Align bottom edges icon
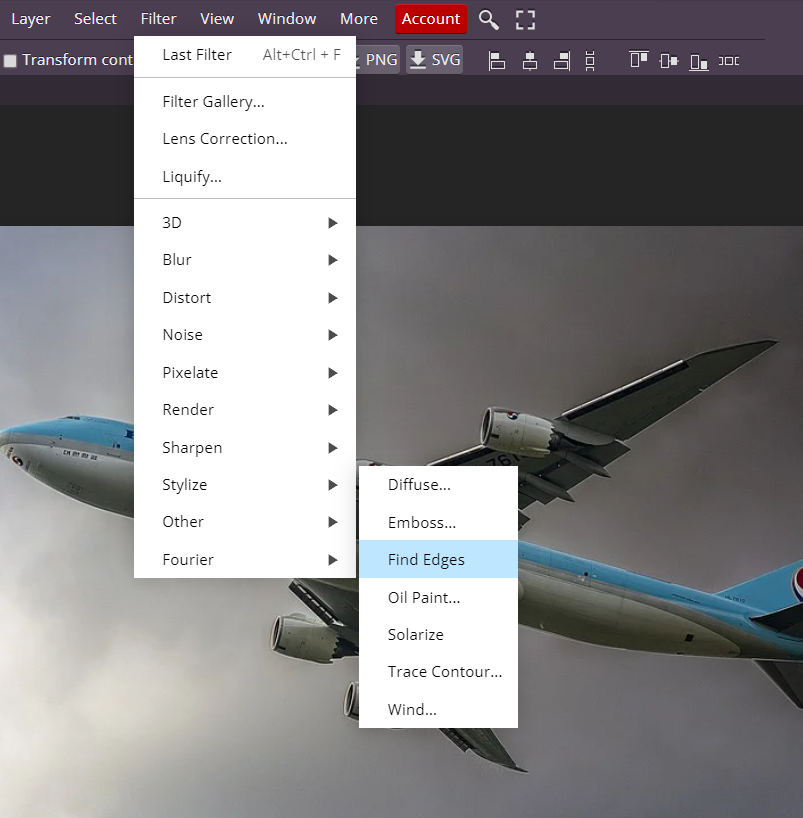Screen dimensions: 803x818 coord(699,62)
